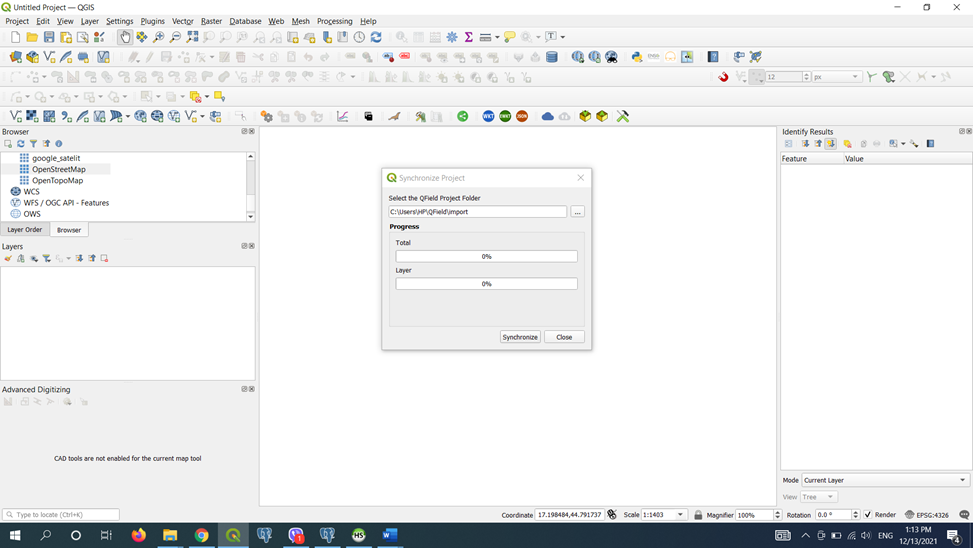Click the Zoom Full extent icon
Screen dimensions: 973x548
(x=192, y=37)
